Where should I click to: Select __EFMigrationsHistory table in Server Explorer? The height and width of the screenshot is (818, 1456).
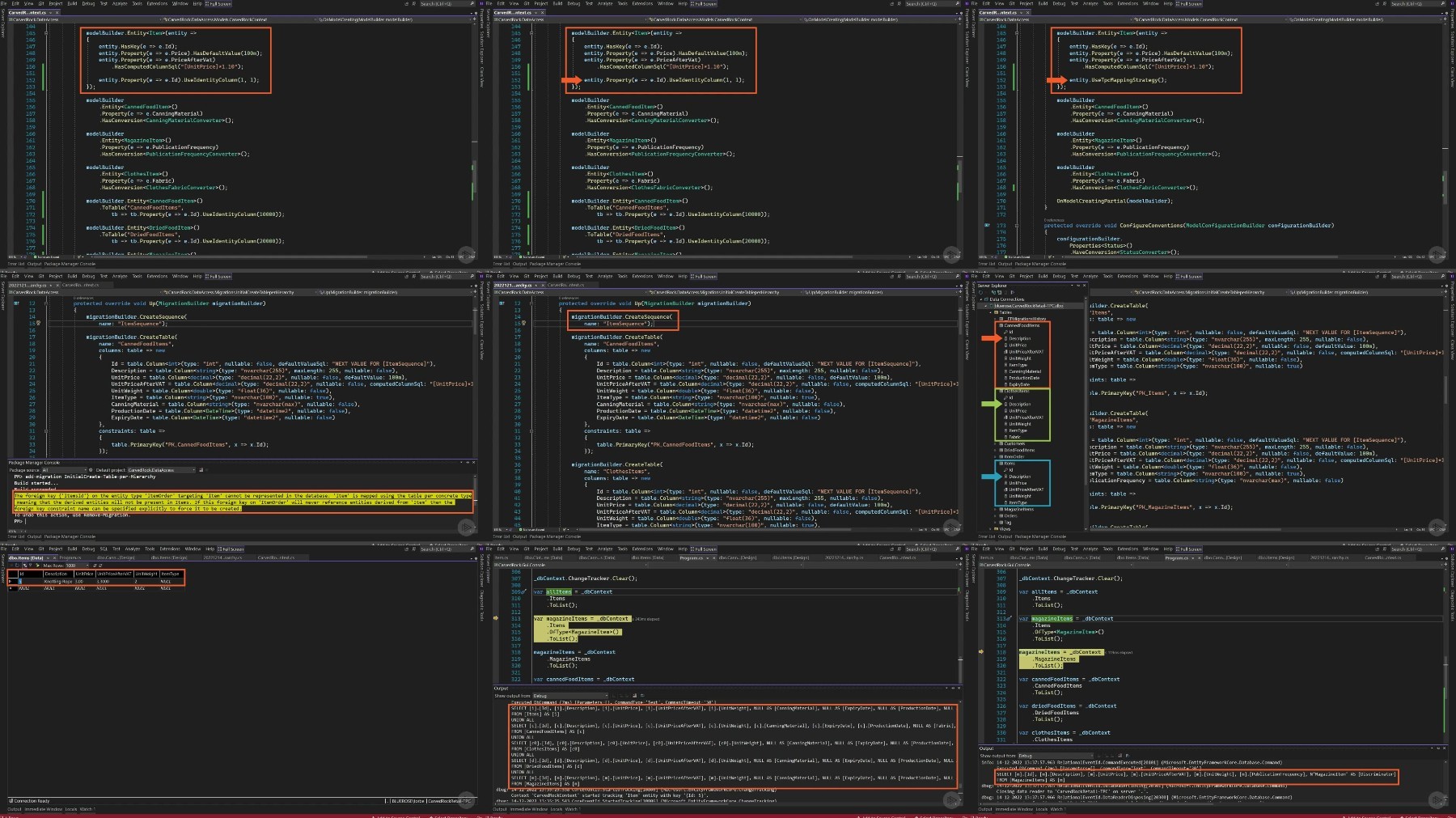1026,319
